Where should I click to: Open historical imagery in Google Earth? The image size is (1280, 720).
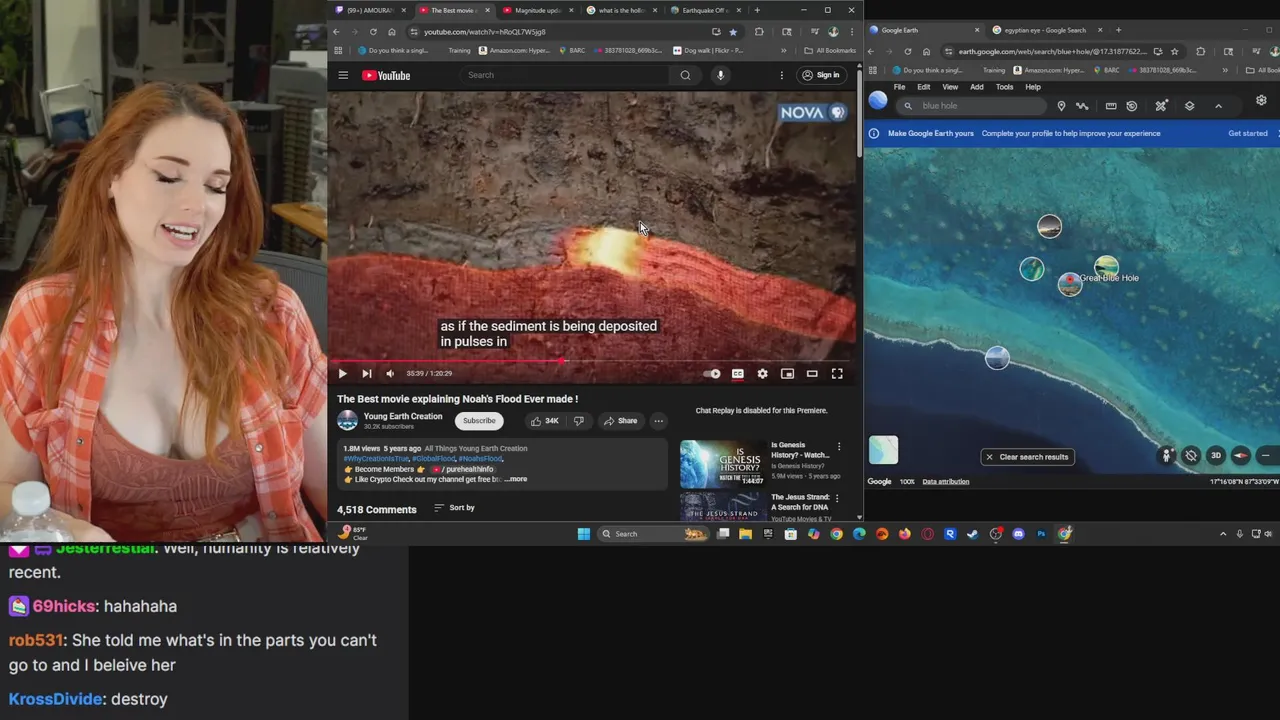(1132, 106)
